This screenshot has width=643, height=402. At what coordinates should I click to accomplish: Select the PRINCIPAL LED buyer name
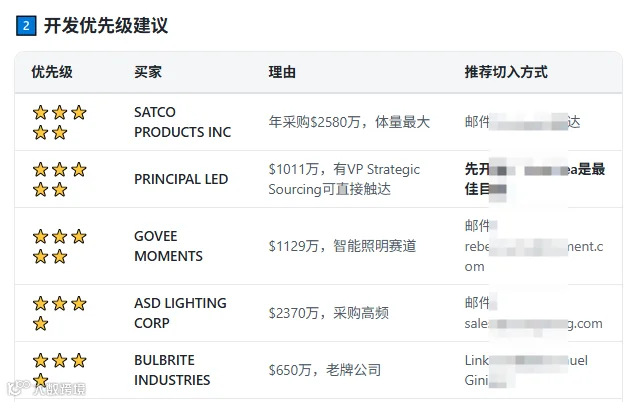[x=181, y=179]
